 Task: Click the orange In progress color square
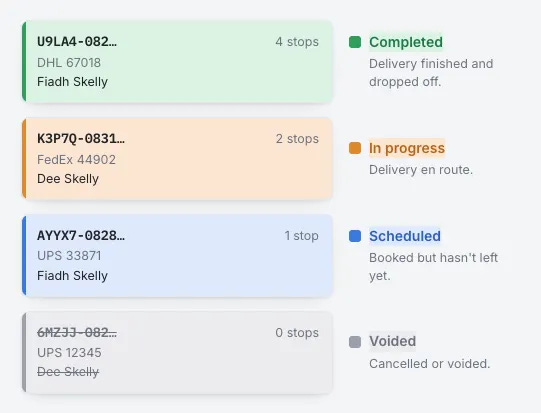[x=355, y=148]
